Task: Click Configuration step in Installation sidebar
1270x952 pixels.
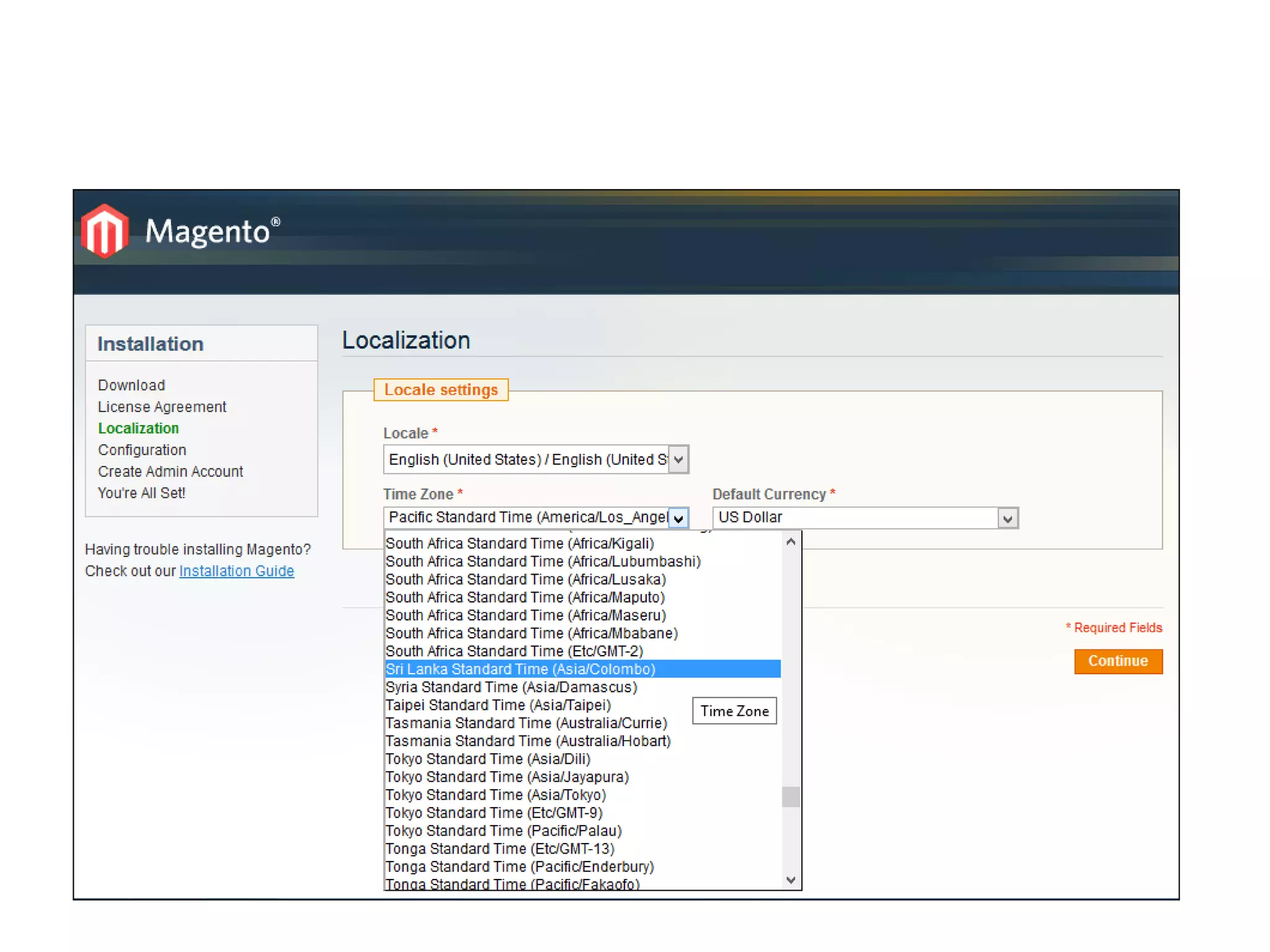Action: (x=142, y=450)
